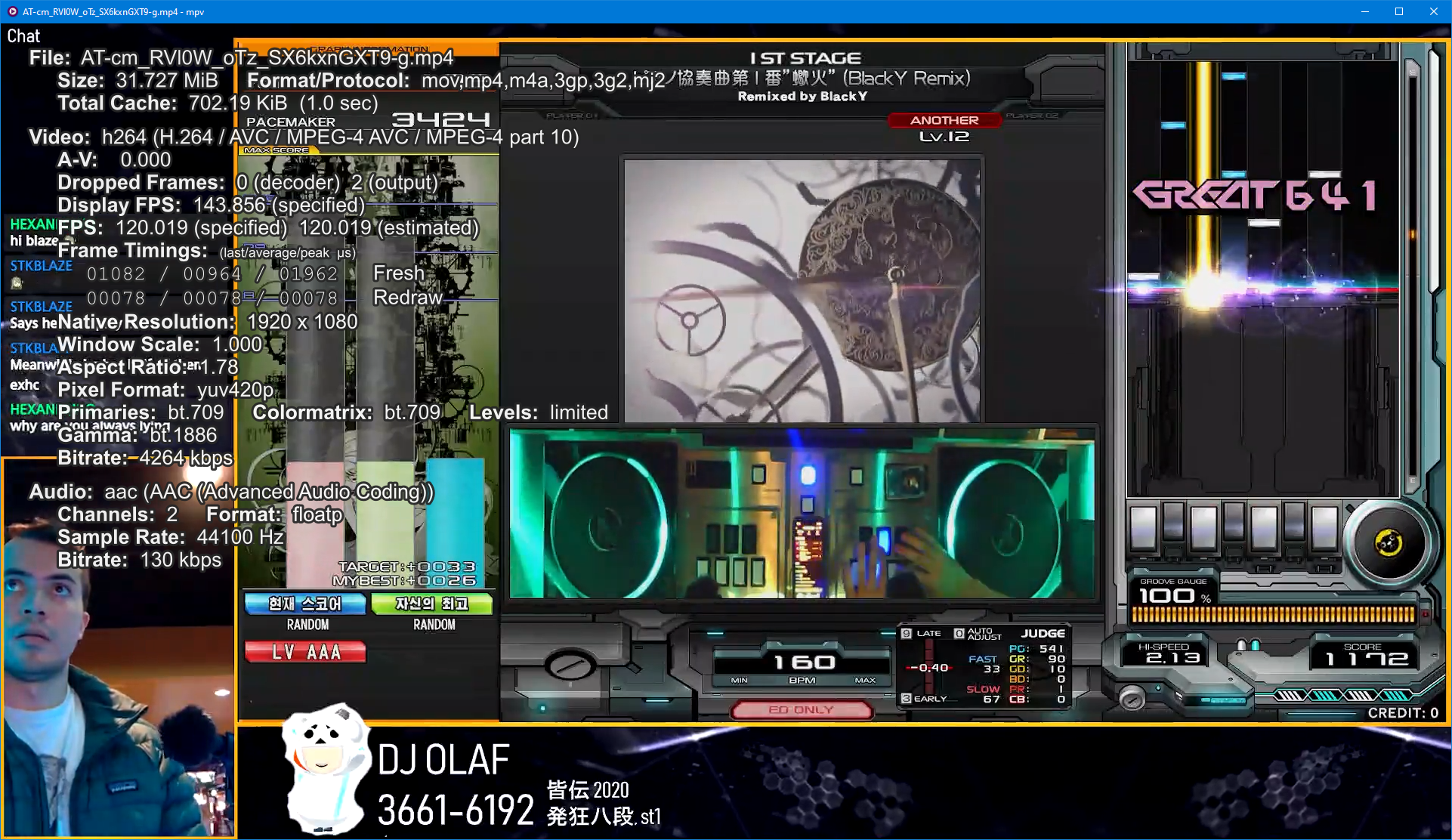1452x840 pixels.
Task: Click the Format: floatp text
Action: click(x=274, y=514)
